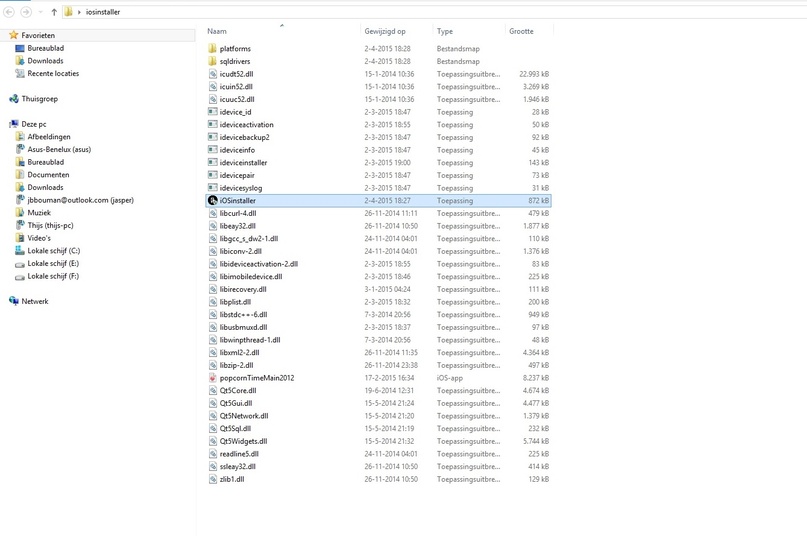
Task: Select Lokale schijf (E:) drive
Action: click(x=53, y=264)
